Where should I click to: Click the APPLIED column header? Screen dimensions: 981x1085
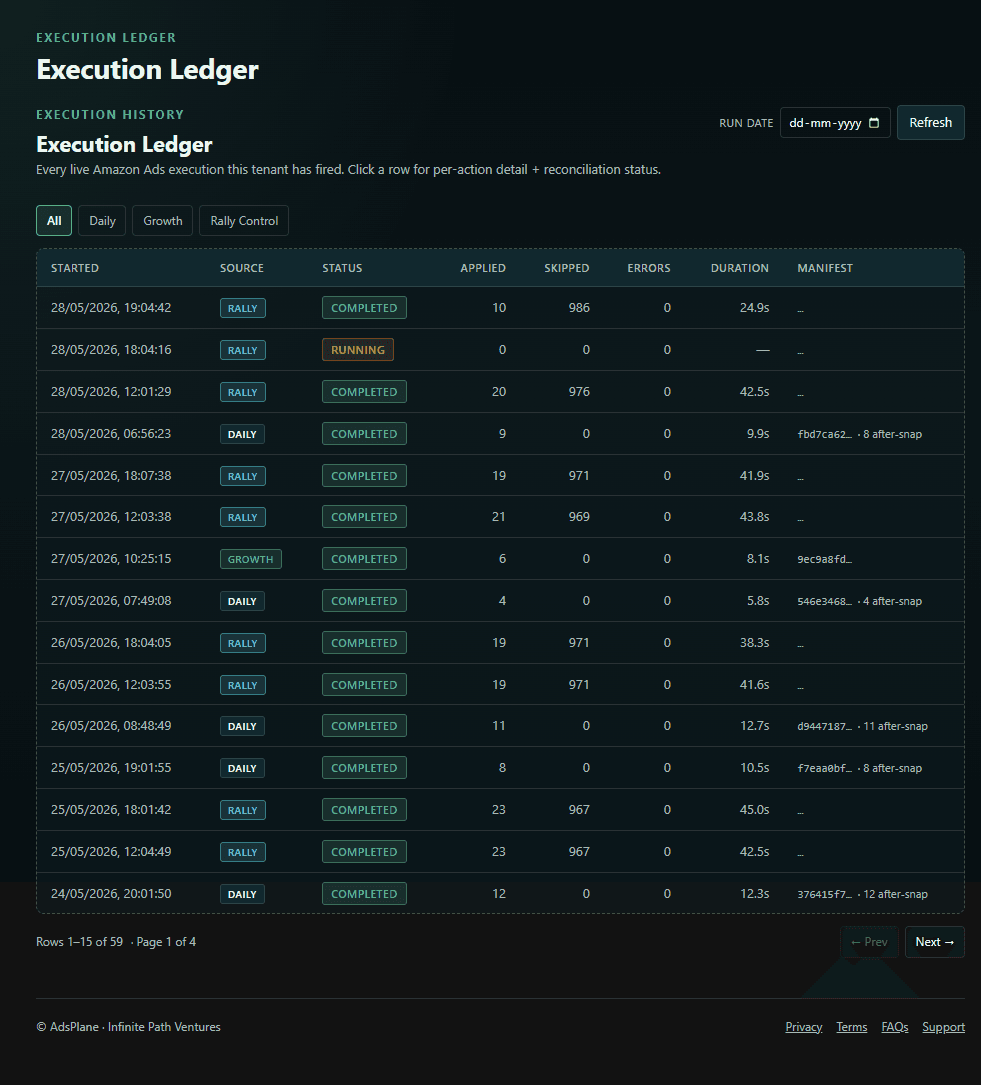pyautogui.click(x=483, y=268)
